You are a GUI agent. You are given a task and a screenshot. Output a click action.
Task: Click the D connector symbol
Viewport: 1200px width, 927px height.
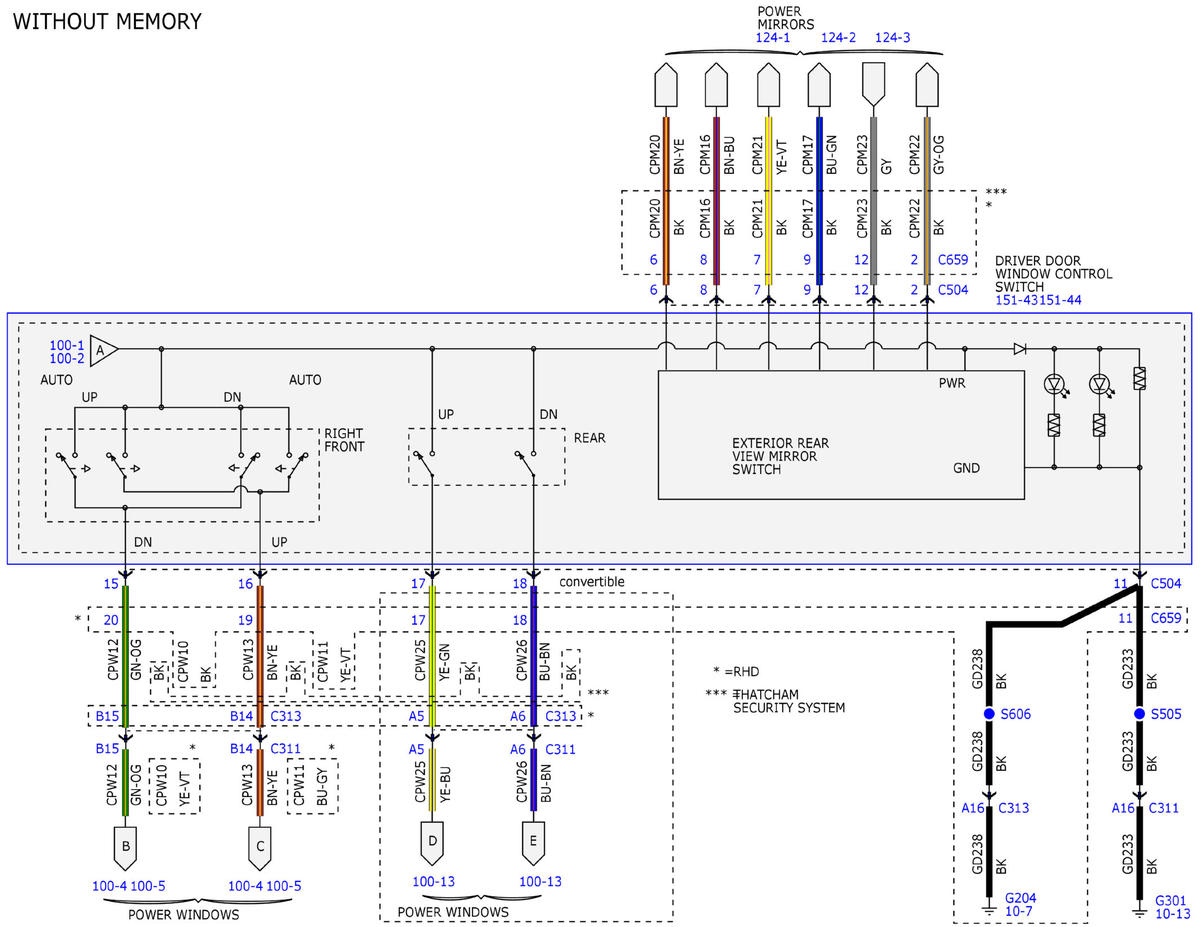click(x=432, y=844)
